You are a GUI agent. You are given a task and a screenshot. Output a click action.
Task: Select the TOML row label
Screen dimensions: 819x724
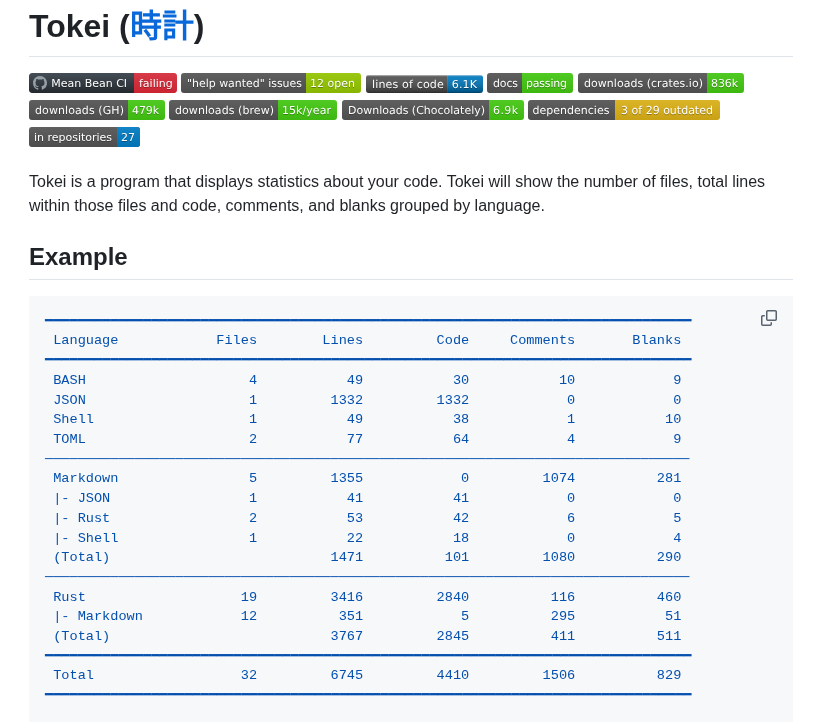tap(69, 439)
